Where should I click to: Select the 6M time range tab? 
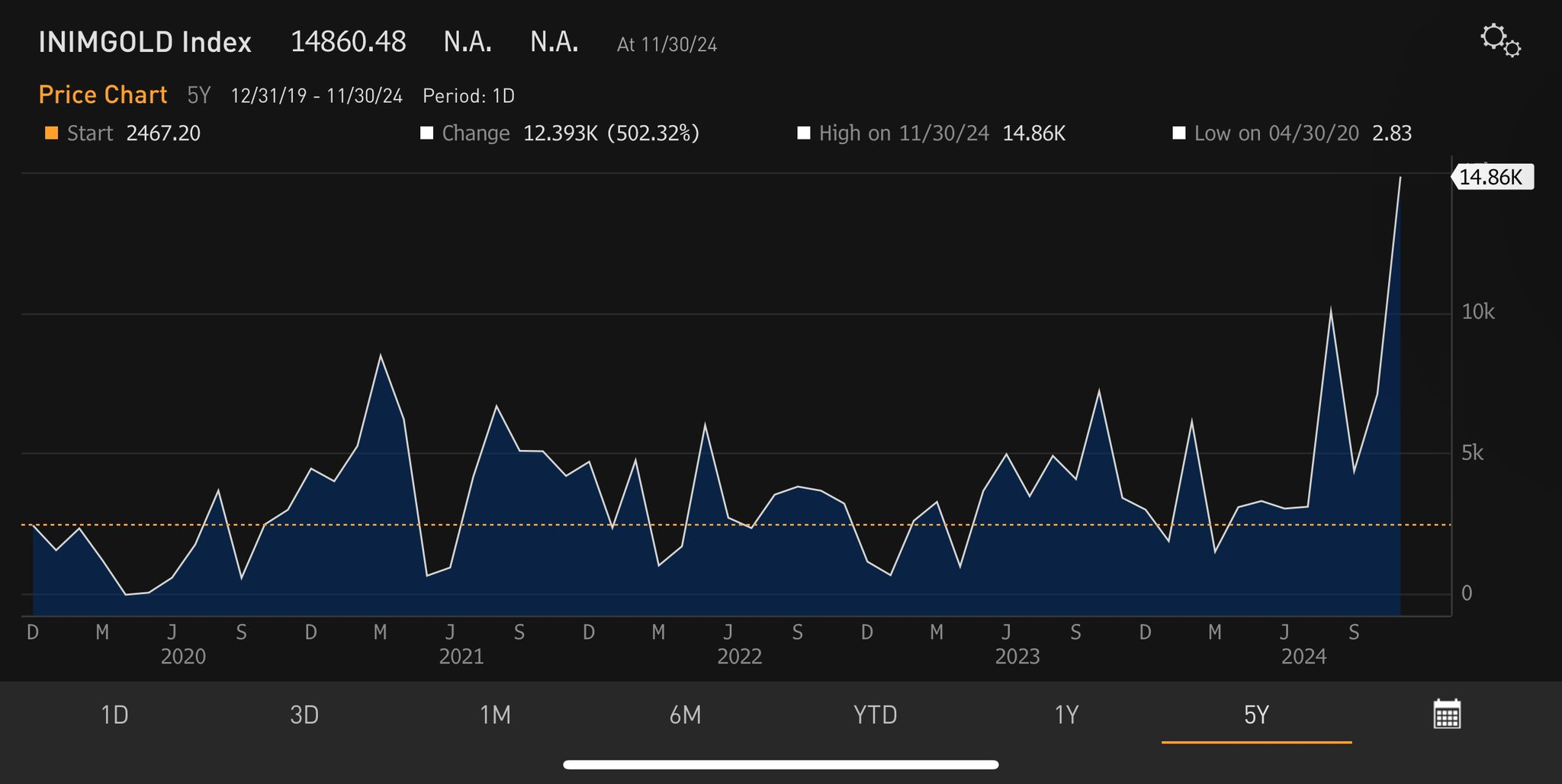685,715
